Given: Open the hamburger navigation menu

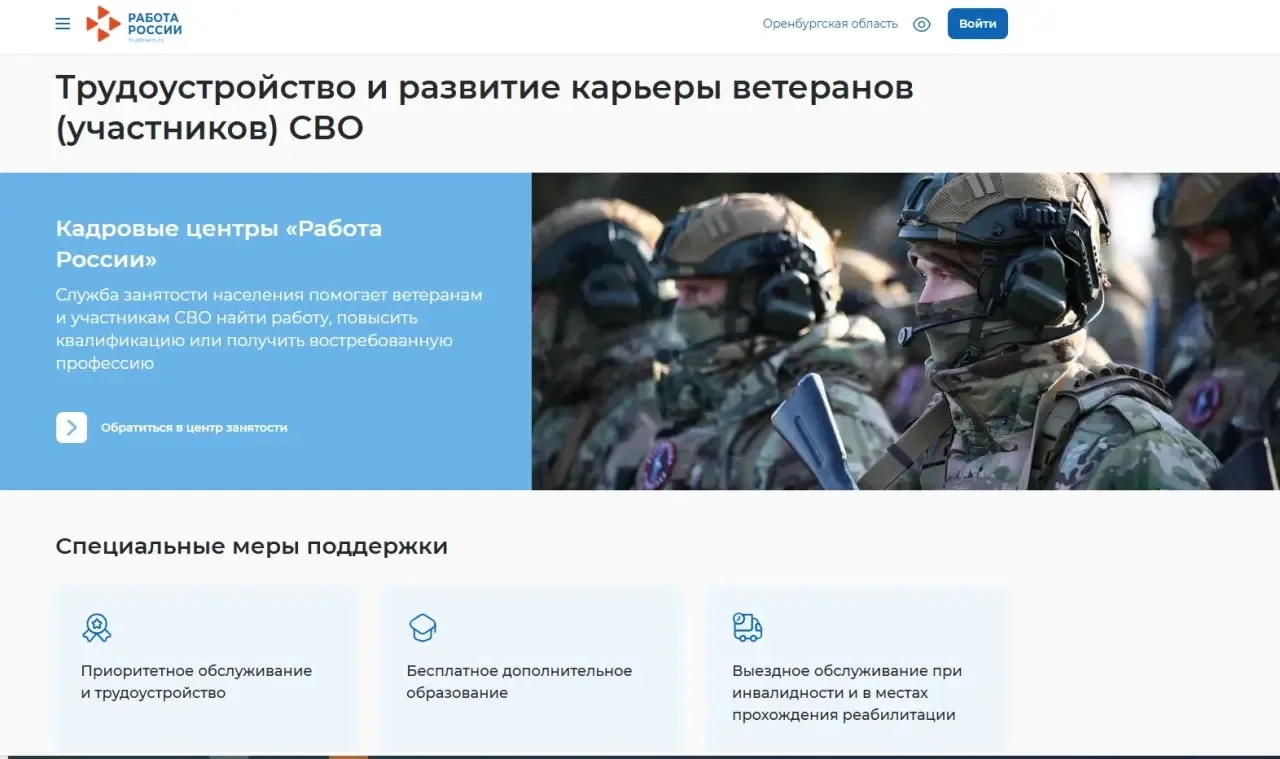Looking at the screenshot, I should click(63, 24).
